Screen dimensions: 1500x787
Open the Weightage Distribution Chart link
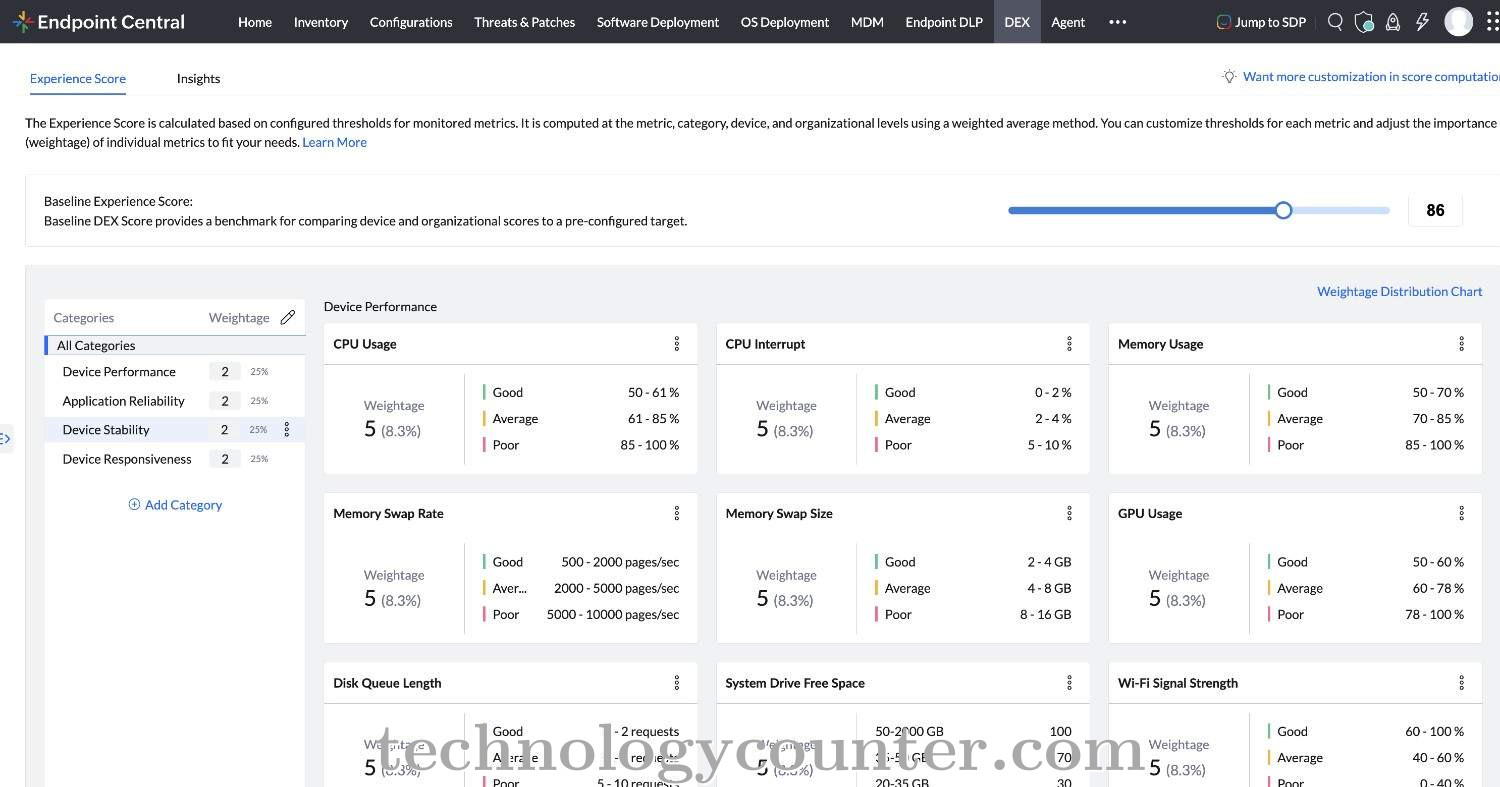1399,291
